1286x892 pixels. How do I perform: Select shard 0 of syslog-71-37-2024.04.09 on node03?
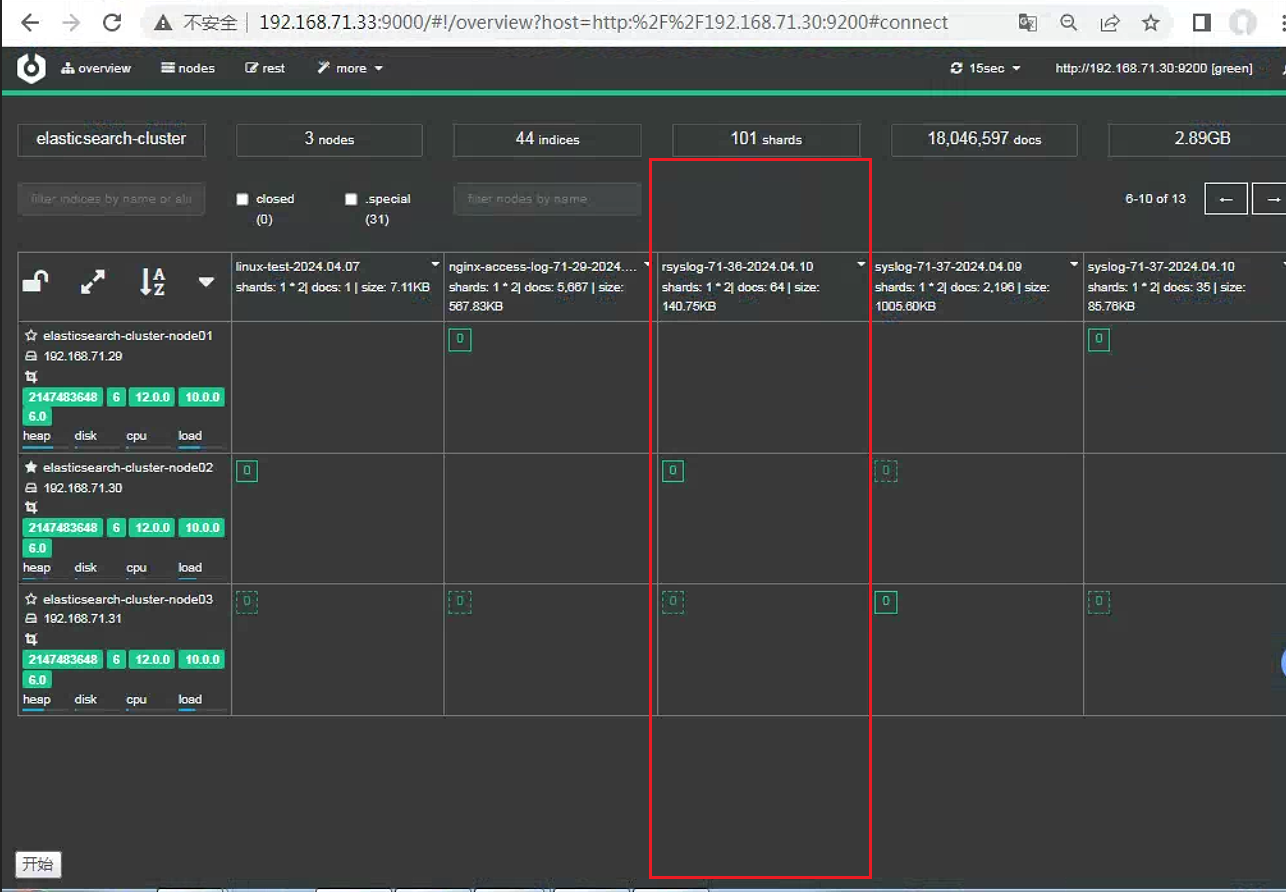point(886,602)
